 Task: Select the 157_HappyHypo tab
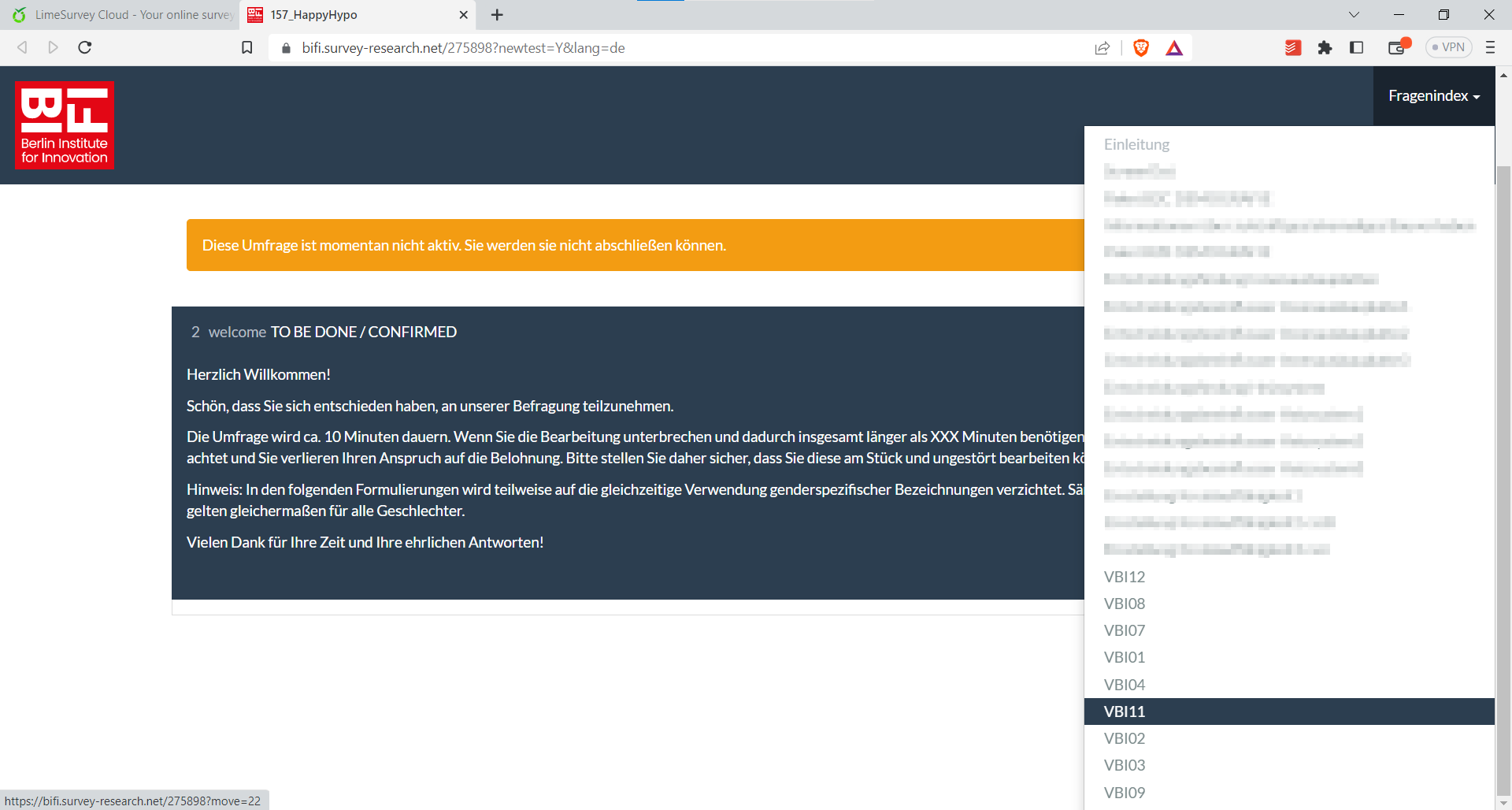358,15
